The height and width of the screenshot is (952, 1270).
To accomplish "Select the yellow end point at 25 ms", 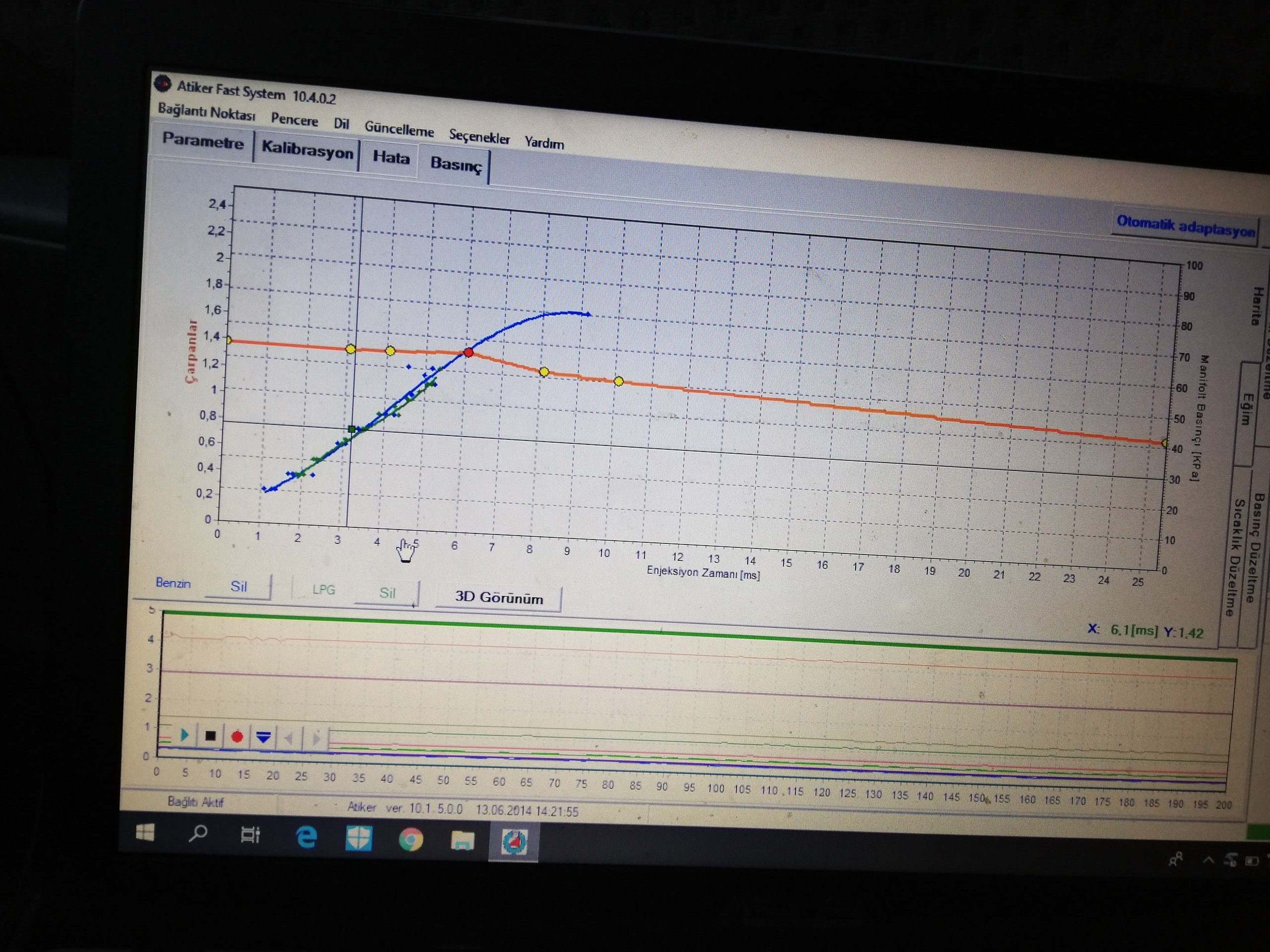I will [x=1164, y=443].
